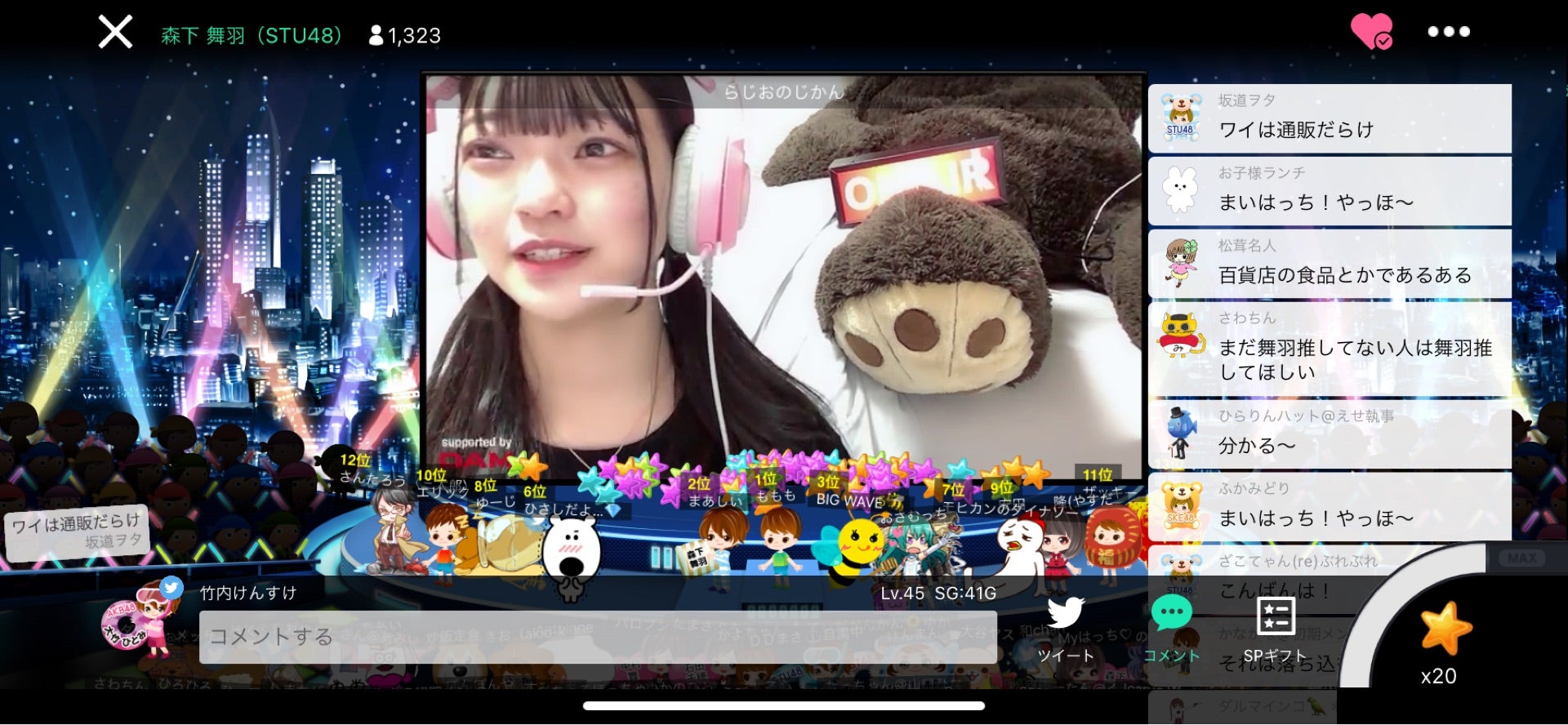Tap the 3位 bee avatar BIG WAVE
The image size is (1568, 725).
tap(851, 549)
